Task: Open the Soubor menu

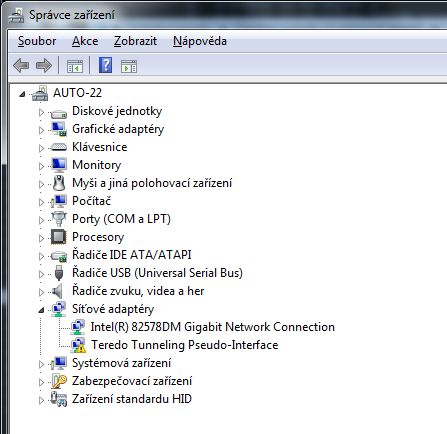Action: tap(37, 41)
